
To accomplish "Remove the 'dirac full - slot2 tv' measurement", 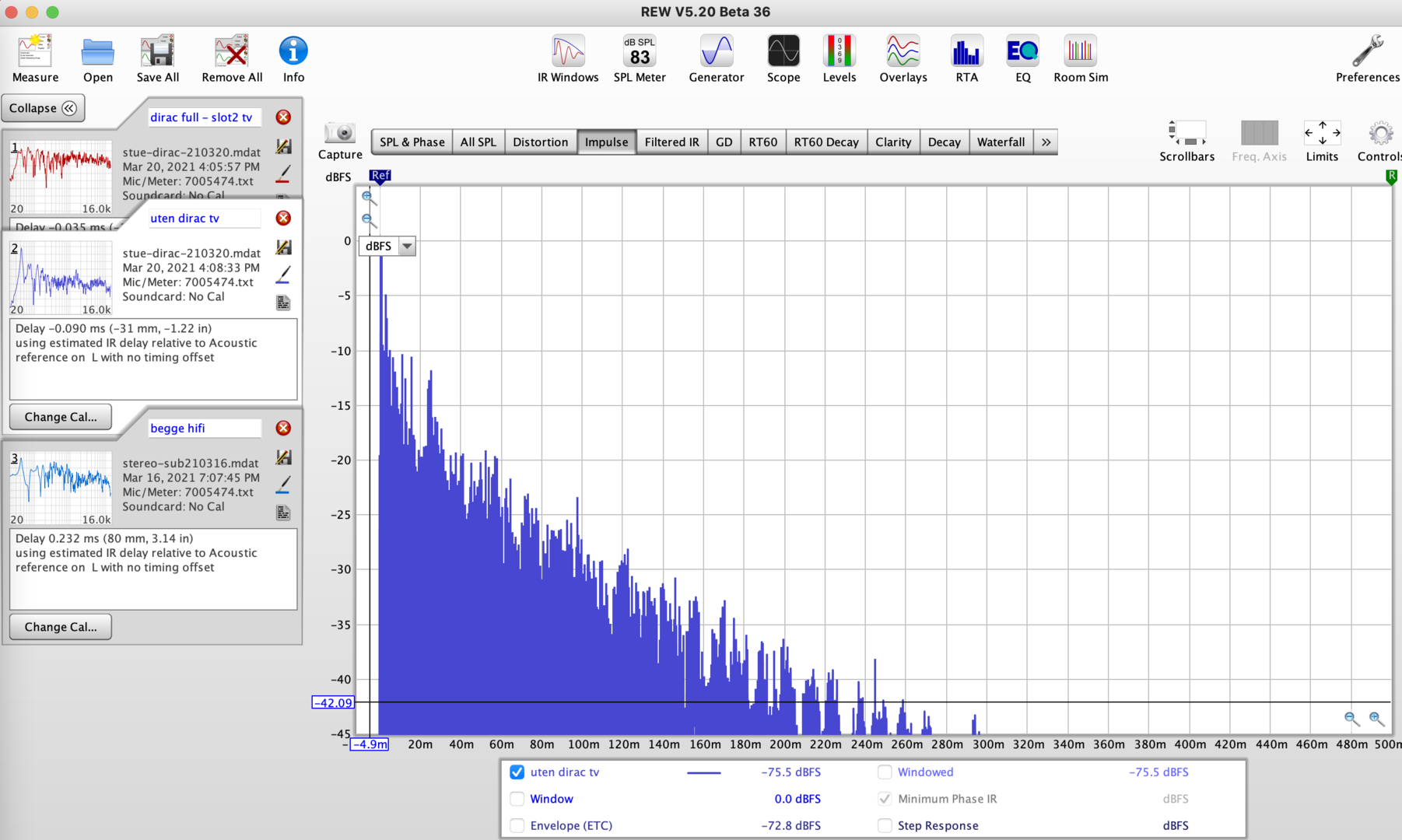I will pos(283,117).
